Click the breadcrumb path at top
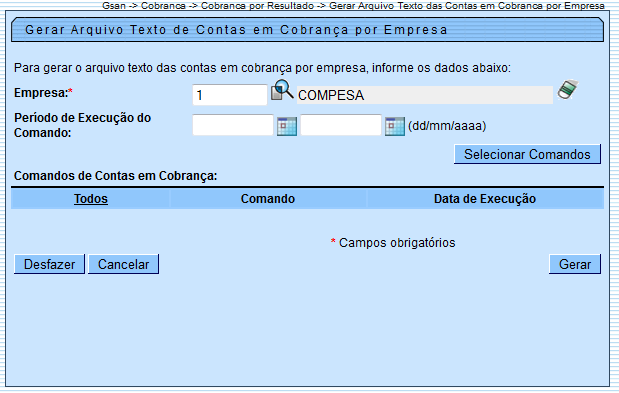619x393 pixels. point(353,6)
